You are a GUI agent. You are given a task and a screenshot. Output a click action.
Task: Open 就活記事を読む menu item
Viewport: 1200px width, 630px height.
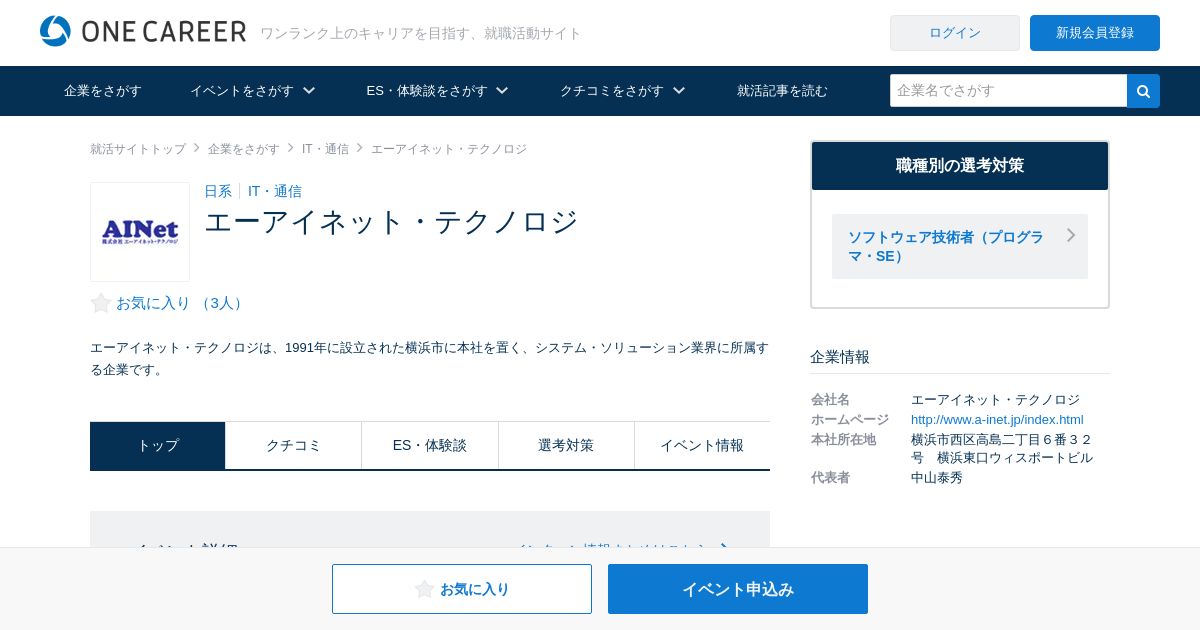782,91
